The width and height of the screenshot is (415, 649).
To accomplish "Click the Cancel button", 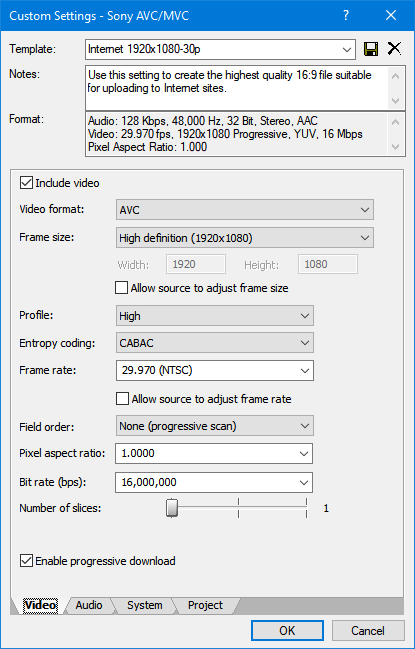I will coord(368,630).
